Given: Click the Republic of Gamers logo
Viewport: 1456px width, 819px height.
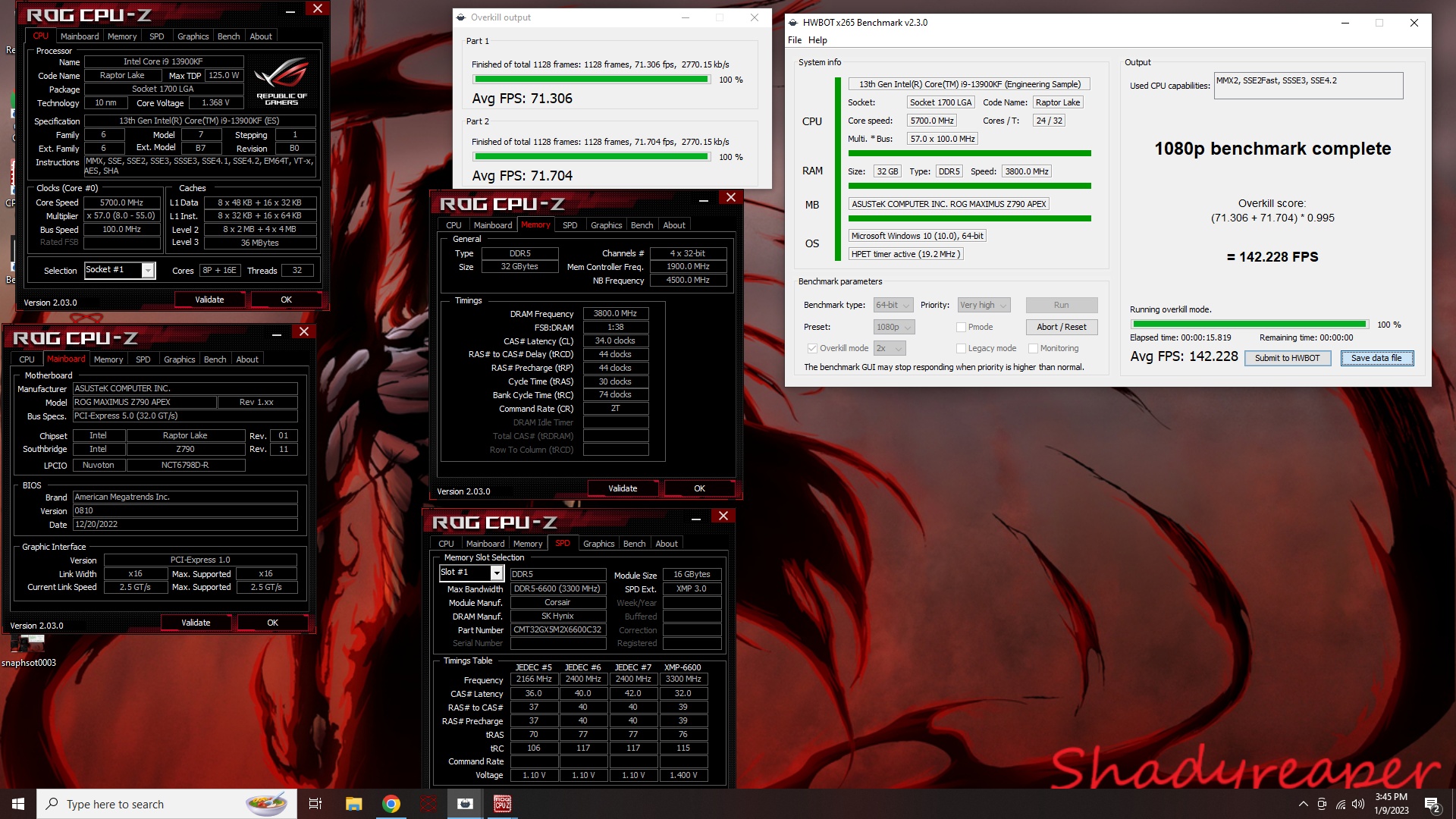Looking at the screenshot, I should pyautogui.click(x=281, y=81).
